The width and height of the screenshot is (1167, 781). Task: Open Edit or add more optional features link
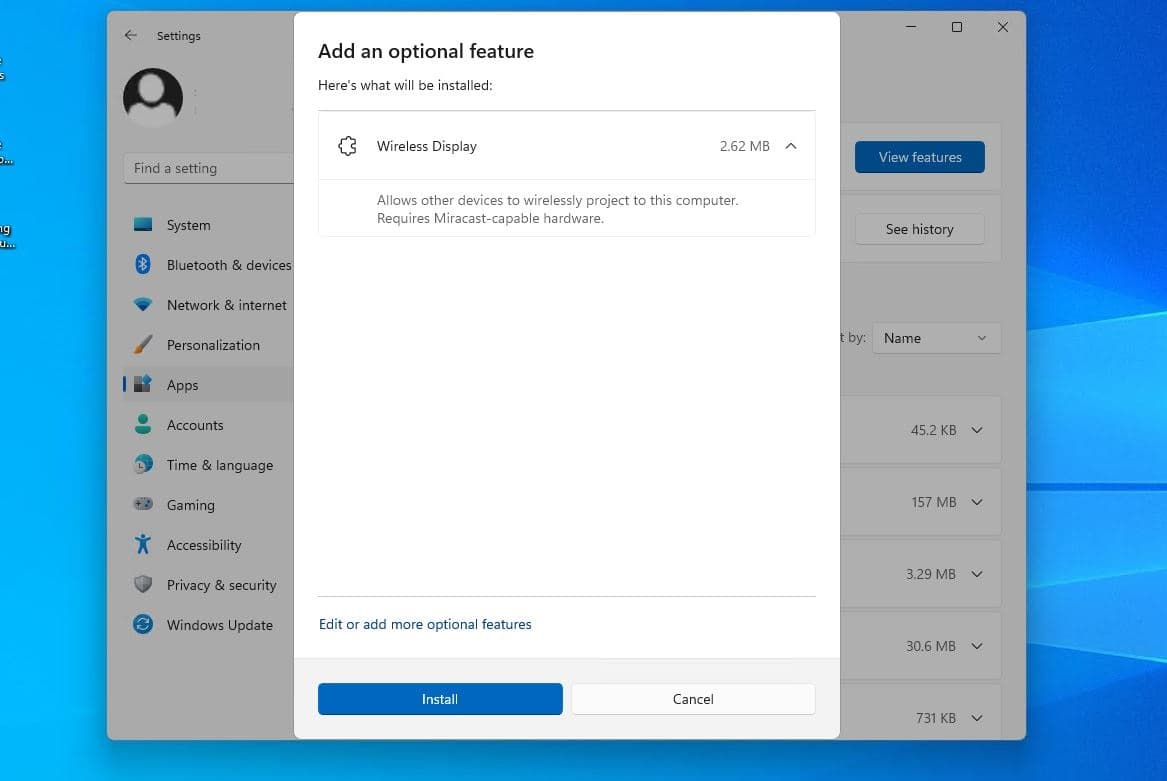[x=425, y=624]
